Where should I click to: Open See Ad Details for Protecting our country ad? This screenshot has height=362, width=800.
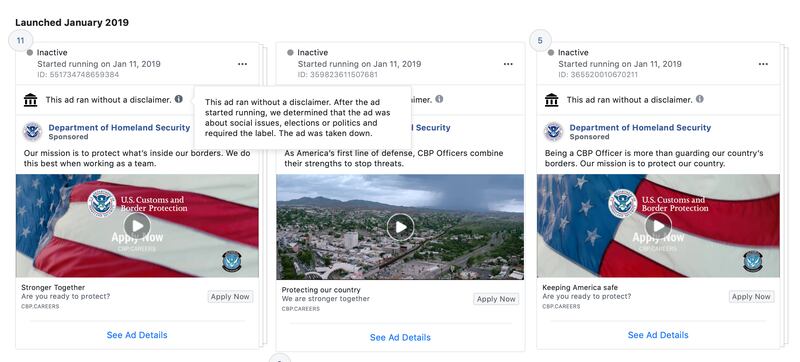tap(401, 338)
